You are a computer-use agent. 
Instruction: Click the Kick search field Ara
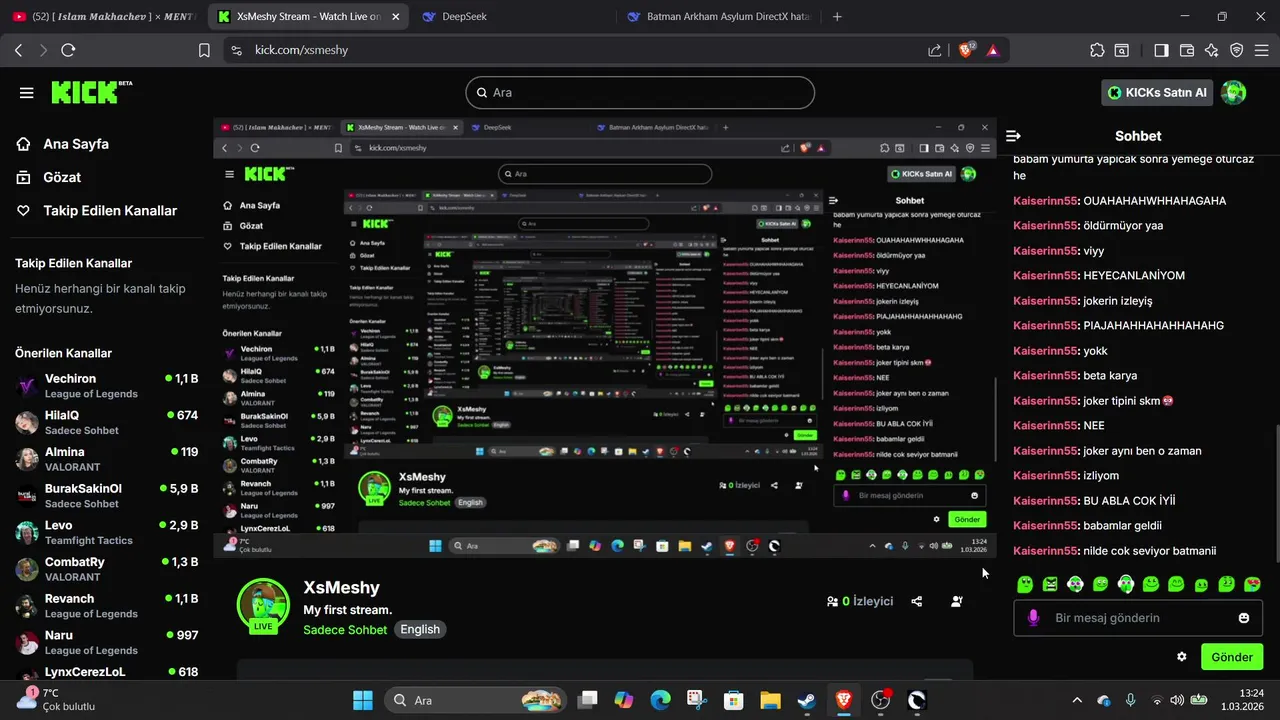640,92
